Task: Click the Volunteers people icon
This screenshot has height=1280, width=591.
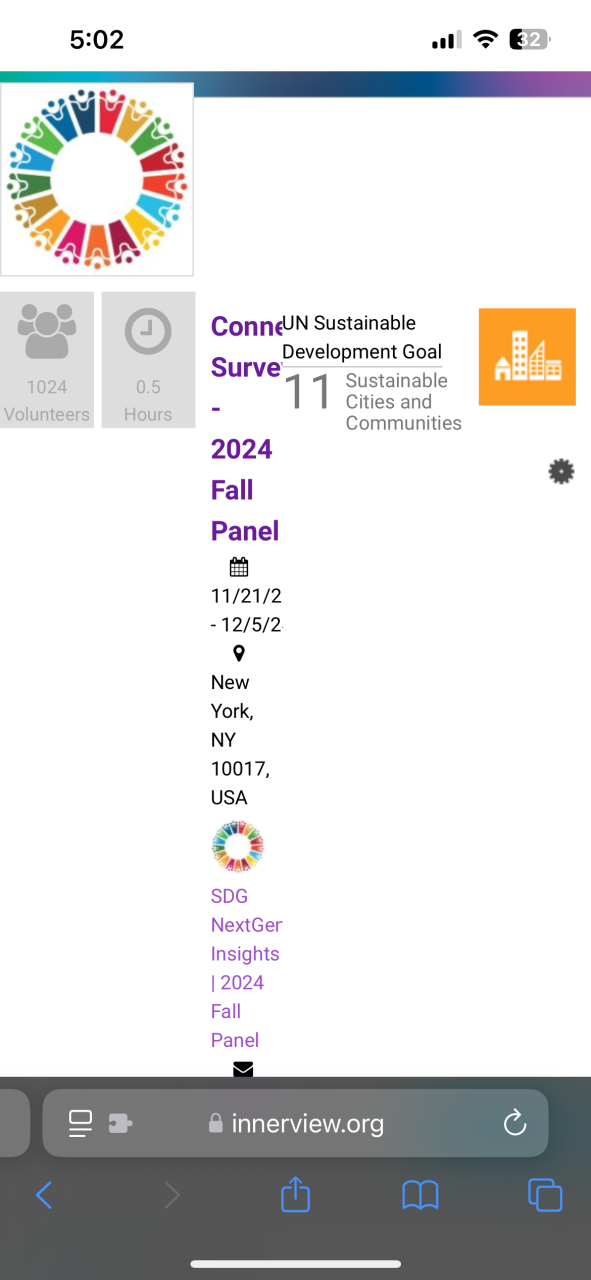Action: pos(47,334)
